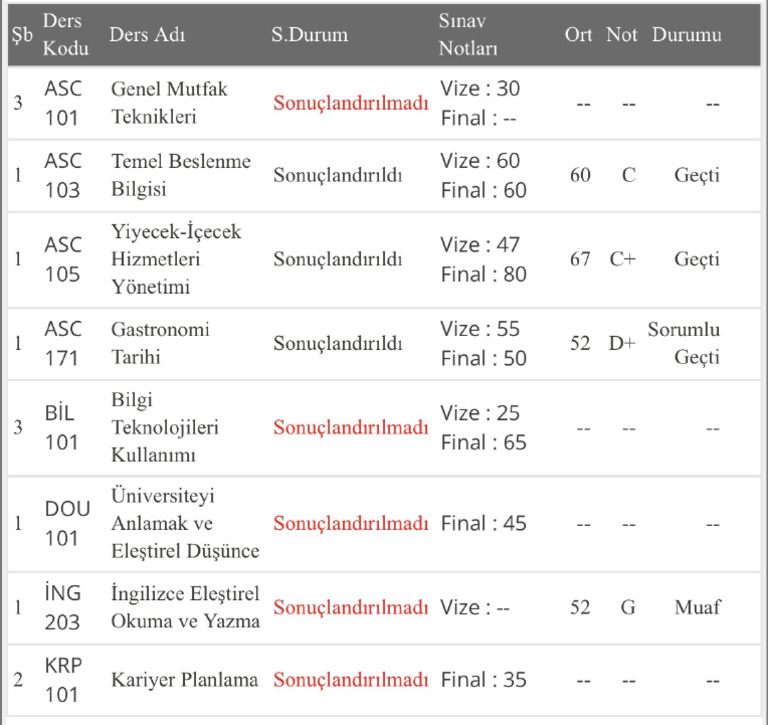Viewport: 768px width, 725px height.
Task: Click the 'Sınav Notları' column header
Action: (468, 34)
